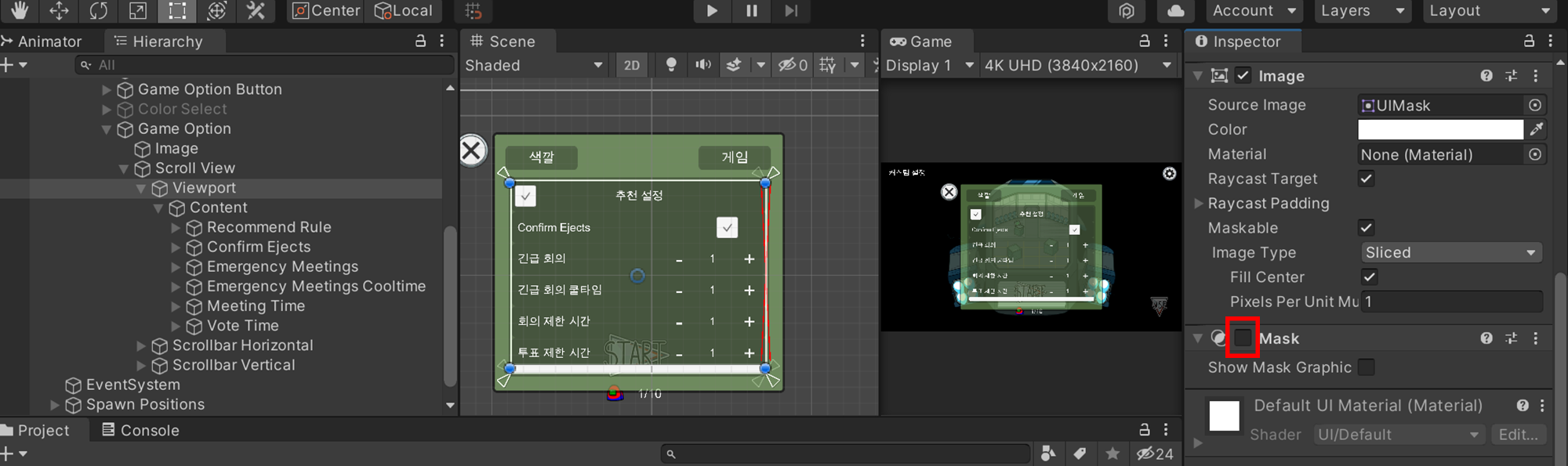
Task: Toggle the grid snapping icon in the toolbar
Action: point(473,10)
